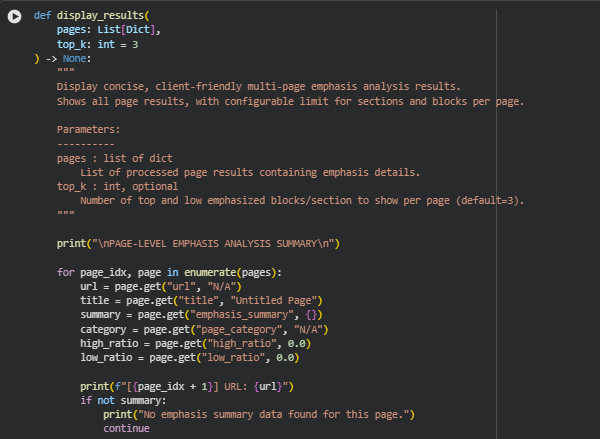Click the pages: List[Dict] parameter line
This screenshot has height=439, width=600.
tap(108, 31)
